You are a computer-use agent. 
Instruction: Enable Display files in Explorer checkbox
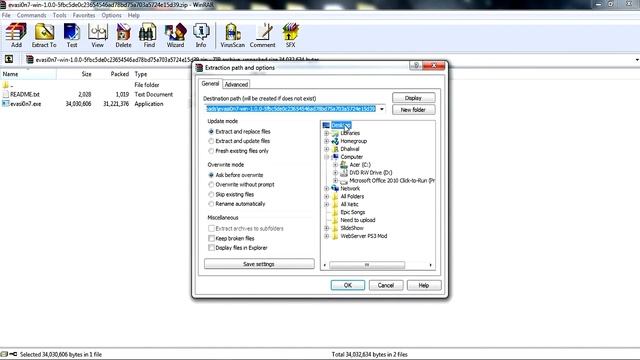coord(211,248)
